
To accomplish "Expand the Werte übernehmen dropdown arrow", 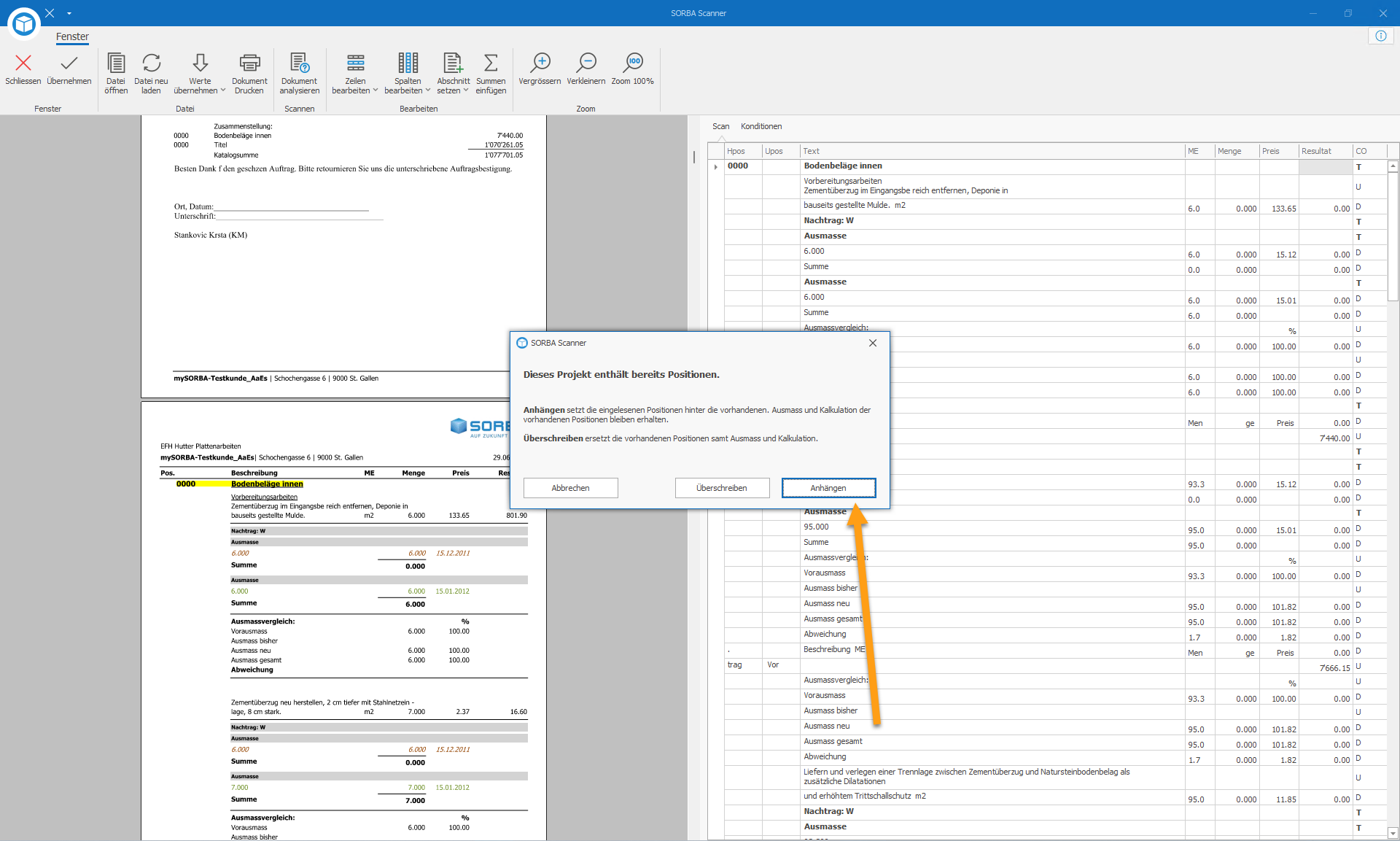I will (x=223, y=90).
